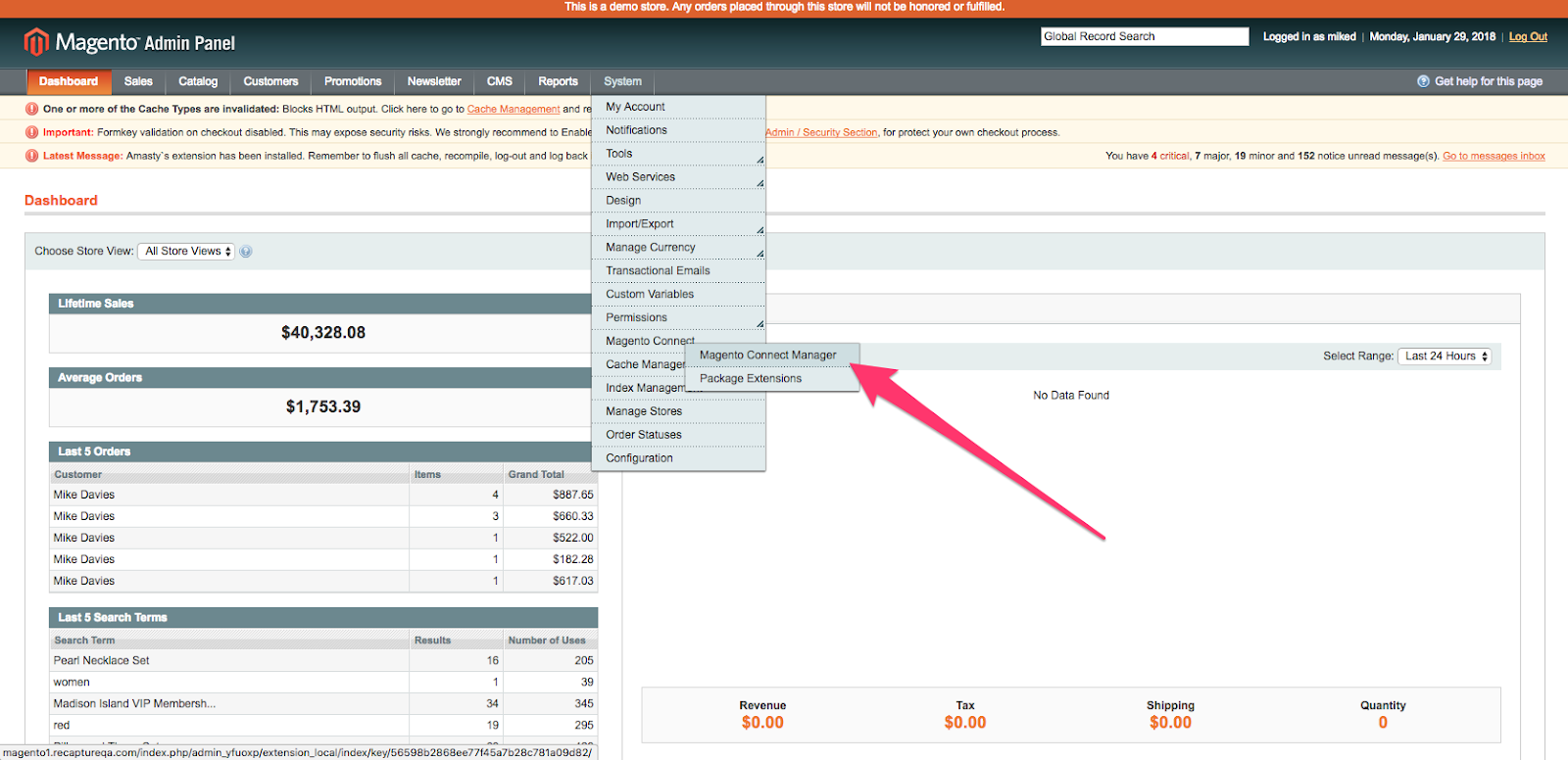Choose My Account from System menu
Screen dimensions: 1568x760
point(678,107)
